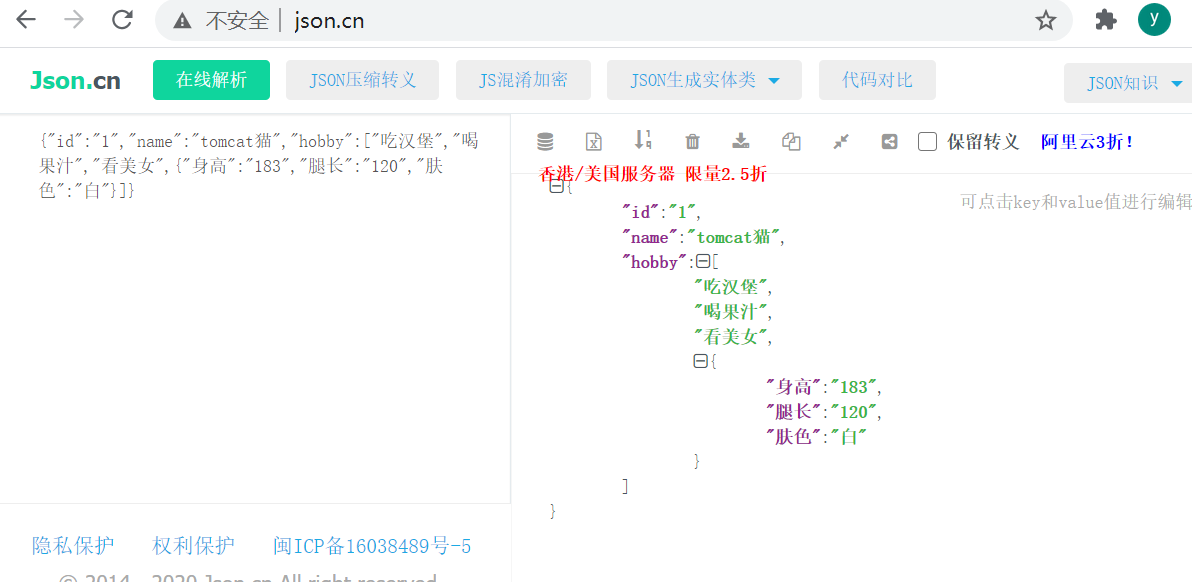Copy parsed result with the copy icon

point(790,142)
